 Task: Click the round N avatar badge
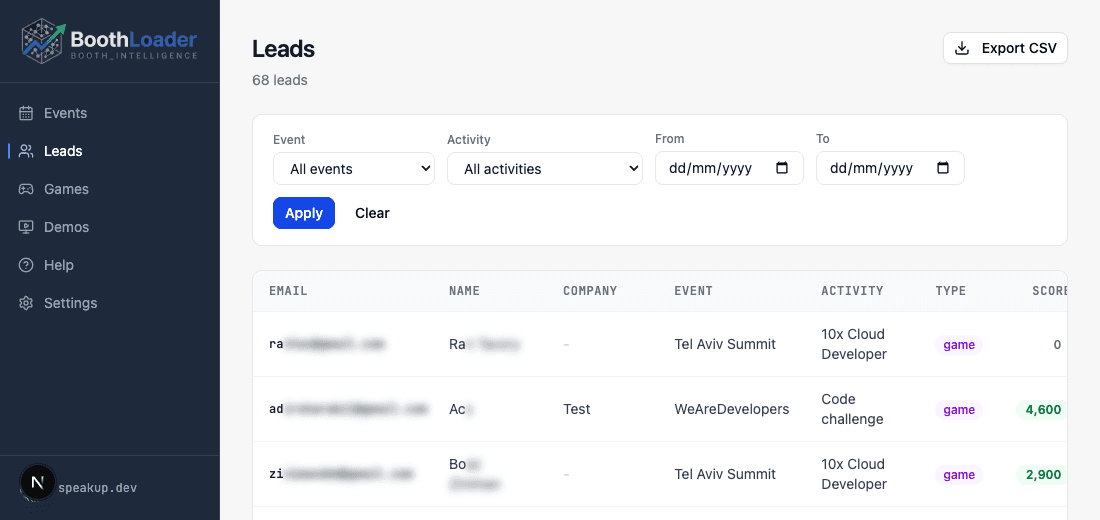click(x=37, y=482)
